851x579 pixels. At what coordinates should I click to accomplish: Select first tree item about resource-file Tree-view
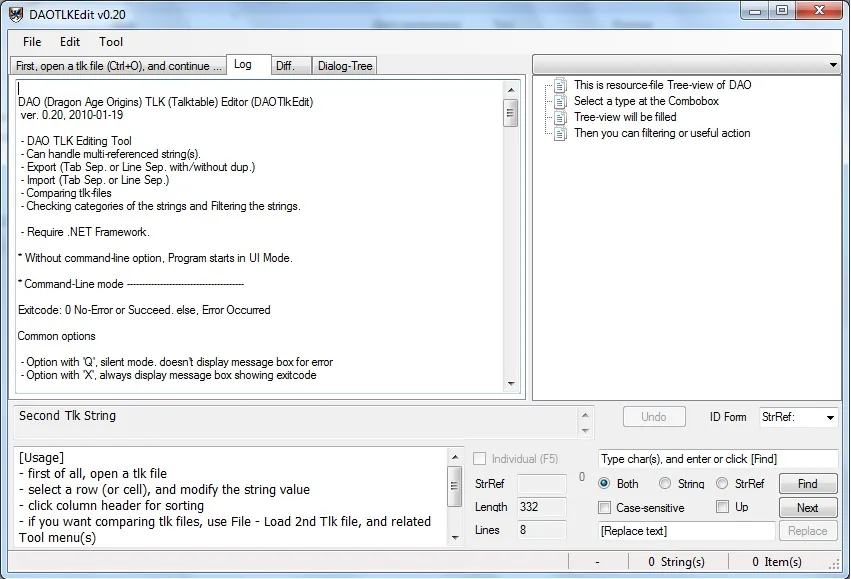click(662, 85)
